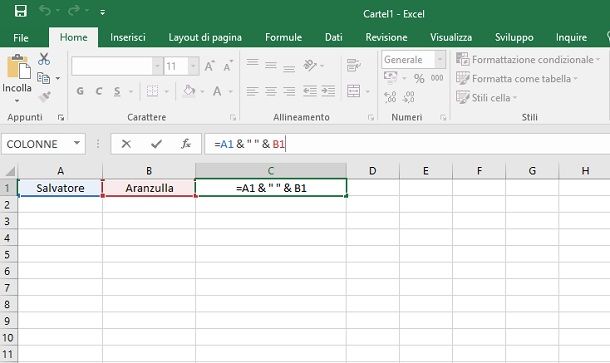This screenshot has width=610, height=363.
Task: Click the Increase decimal icon
Action: [390, 96]
